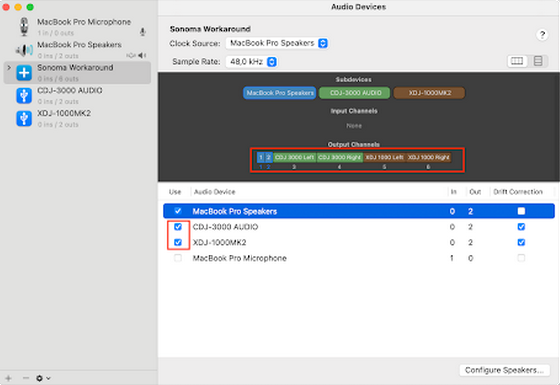
Task: Click output channel 1 block
Action: pos(261,158)
